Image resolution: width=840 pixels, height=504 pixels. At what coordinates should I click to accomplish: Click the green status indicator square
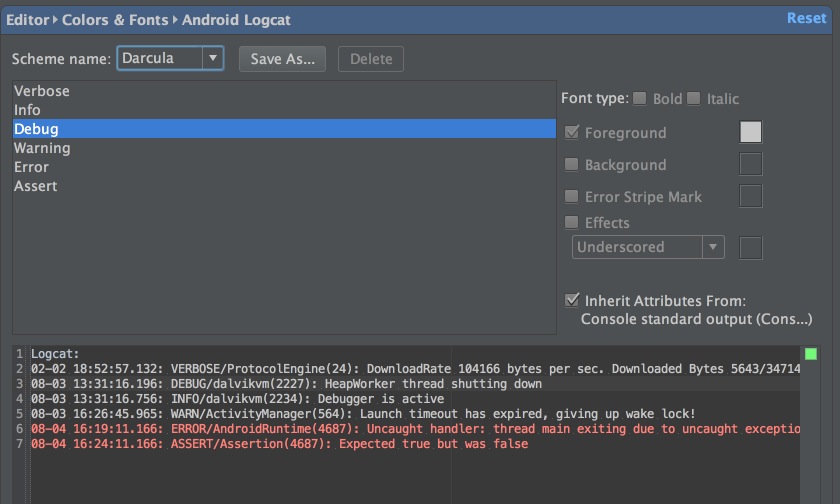(x=810, y=354)
